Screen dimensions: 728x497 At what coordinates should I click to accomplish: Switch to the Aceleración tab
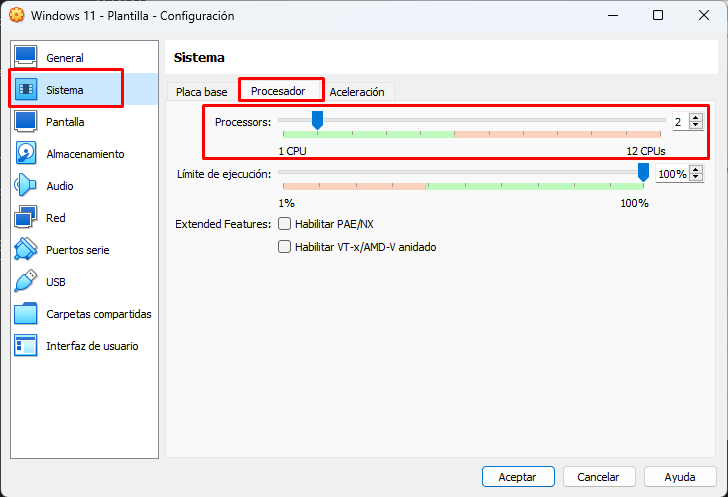click(x=357, y=92)
